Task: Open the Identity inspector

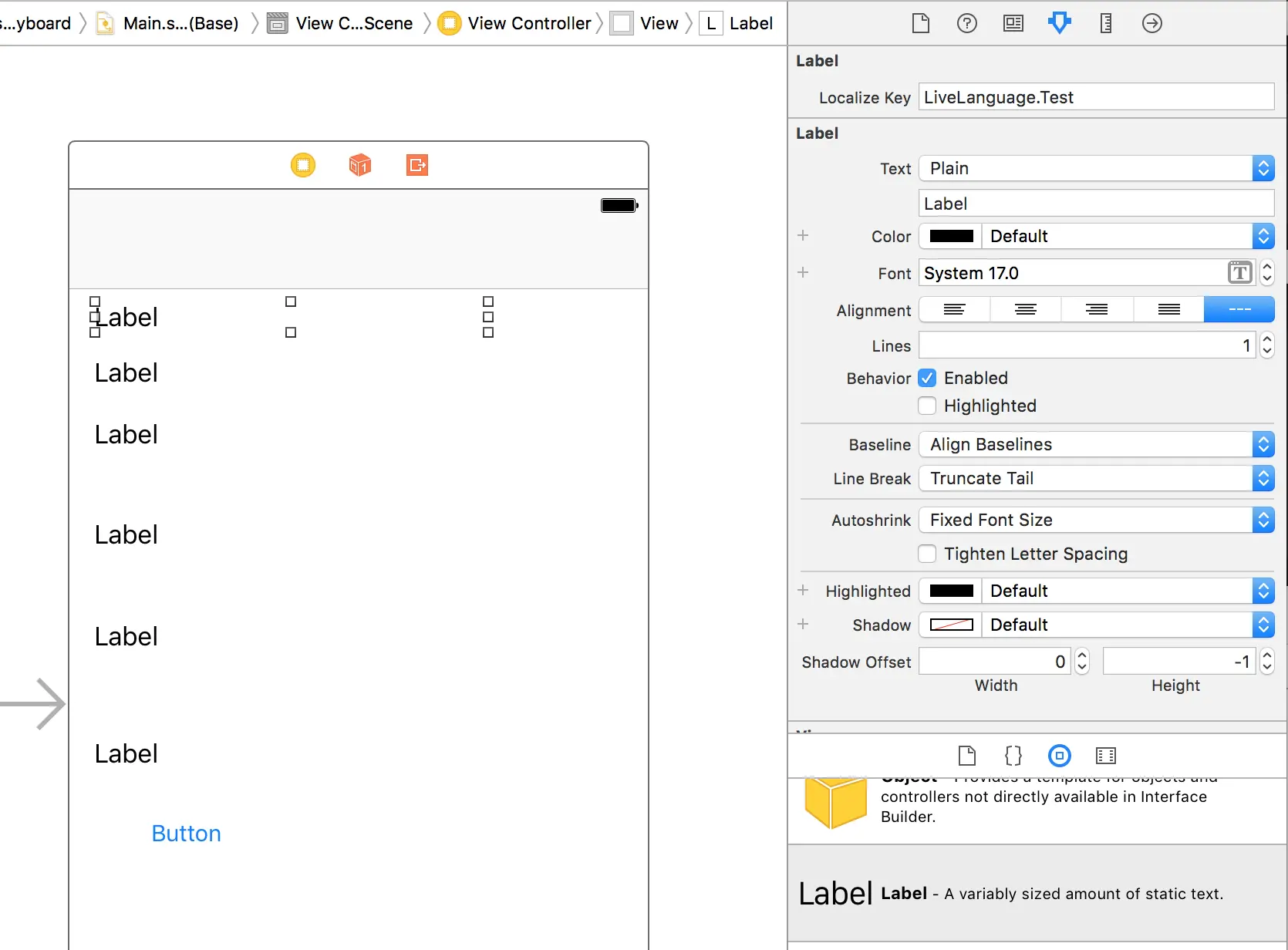Action: tap(1013, 23)
